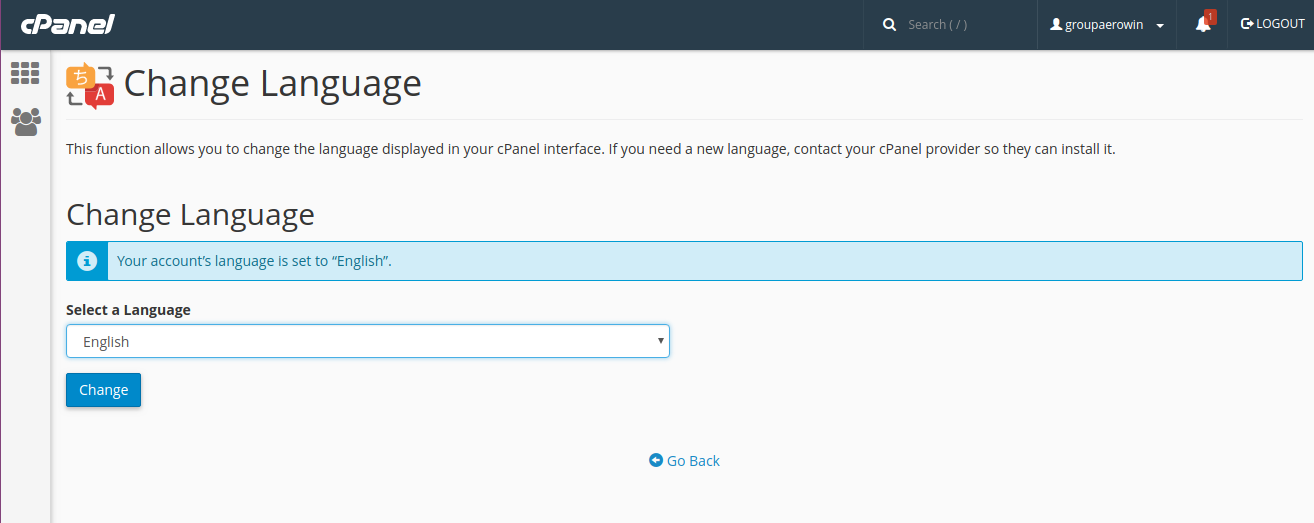Follow the Go Back link
This screenshot has width=1314, height=523.
point(693,461)
